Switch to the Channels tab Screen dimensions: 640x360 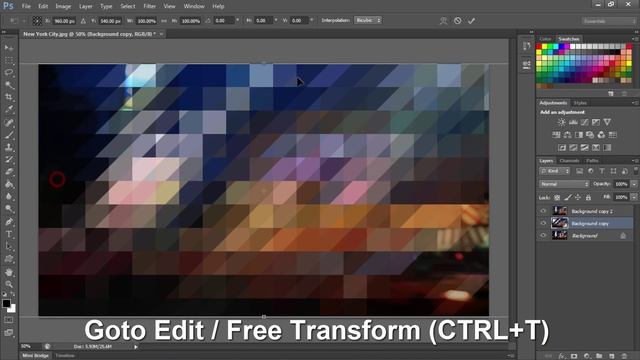(569, 161)
